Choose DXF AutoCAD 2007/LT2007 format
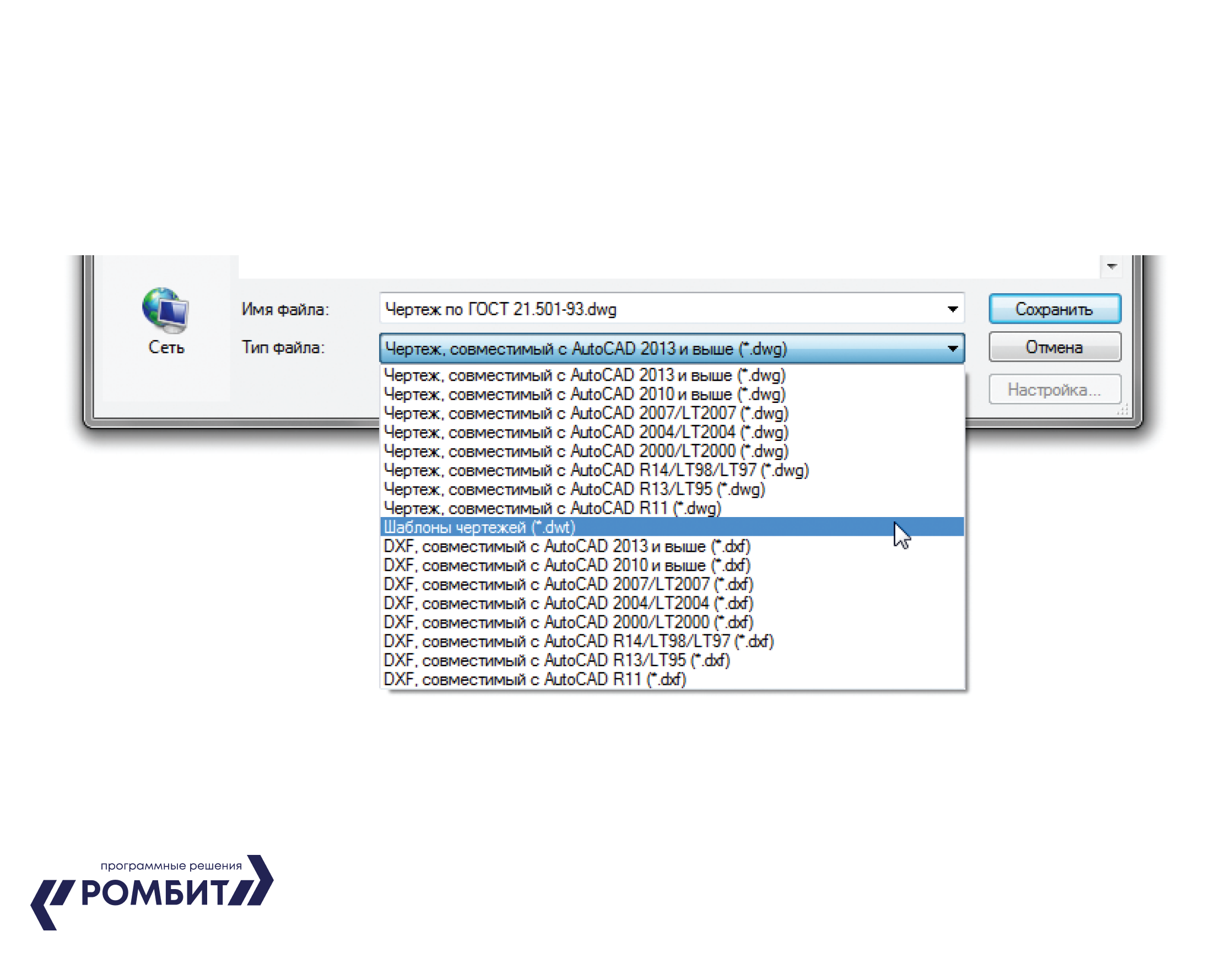 (568, 584)
